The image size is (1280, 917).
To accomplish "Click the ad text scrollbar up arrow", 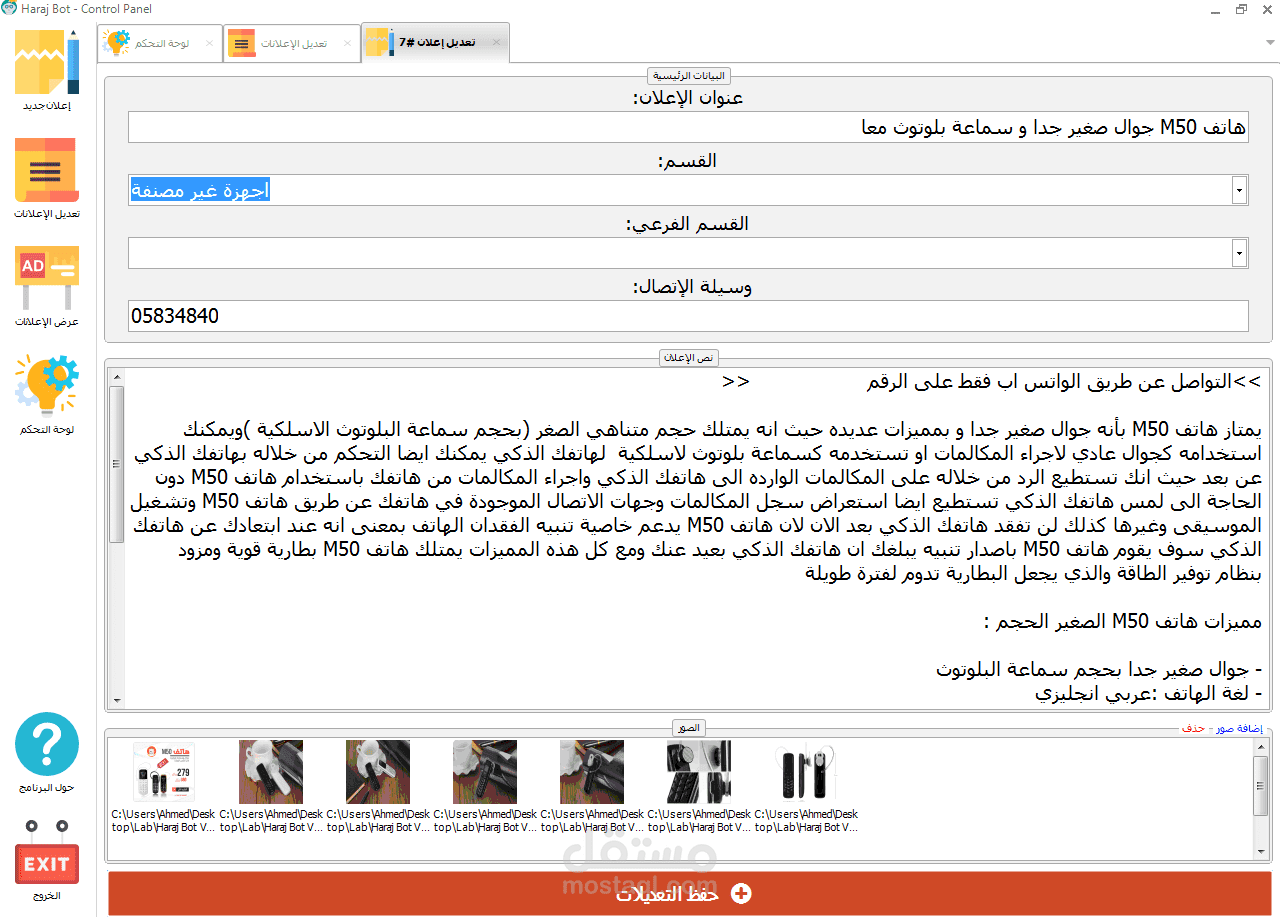I will (116, 377).
